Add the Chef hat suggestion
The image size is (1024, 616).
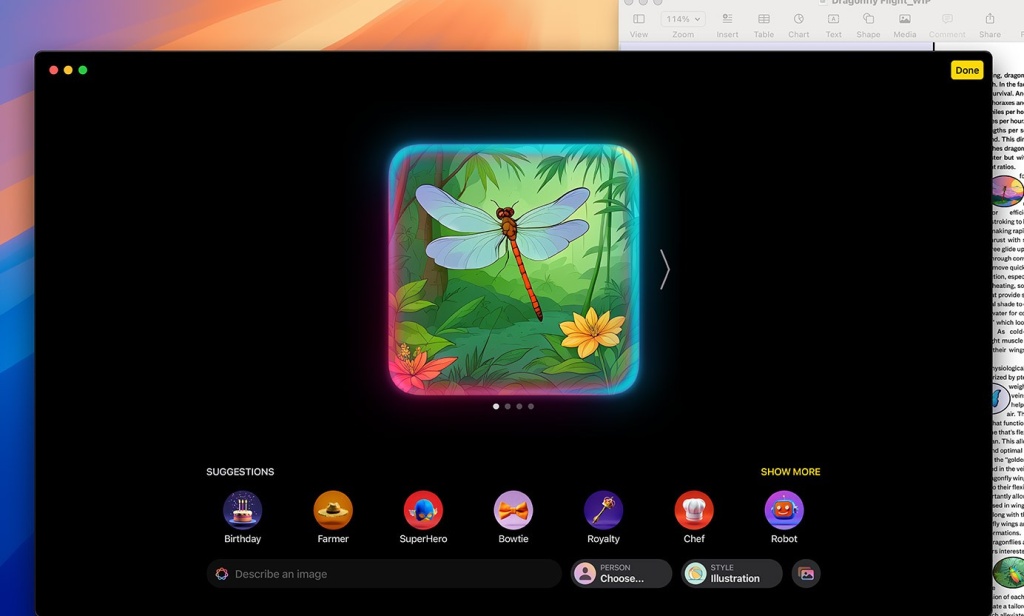(x=694, y=510)
